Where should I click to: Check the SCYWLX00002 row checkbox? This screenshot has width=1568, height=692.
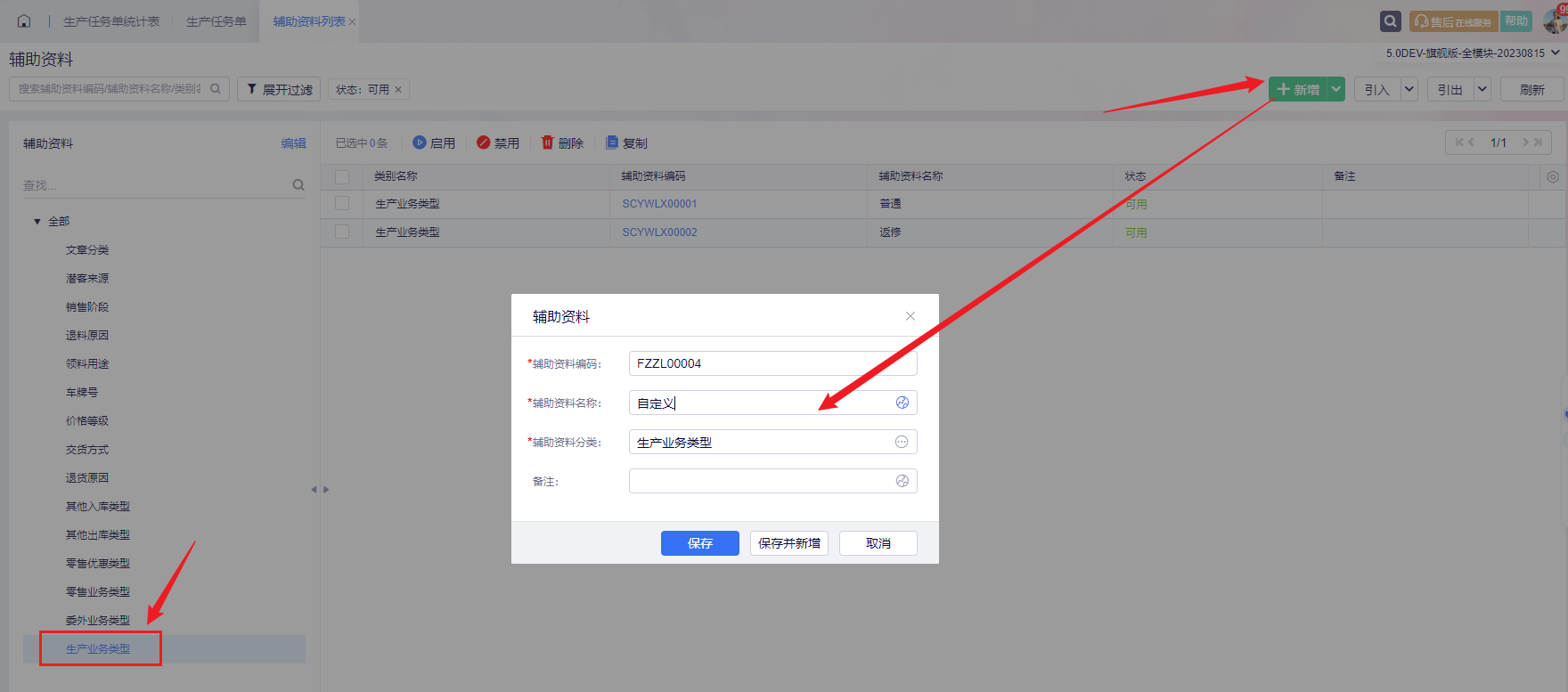[x=342, y=232]
